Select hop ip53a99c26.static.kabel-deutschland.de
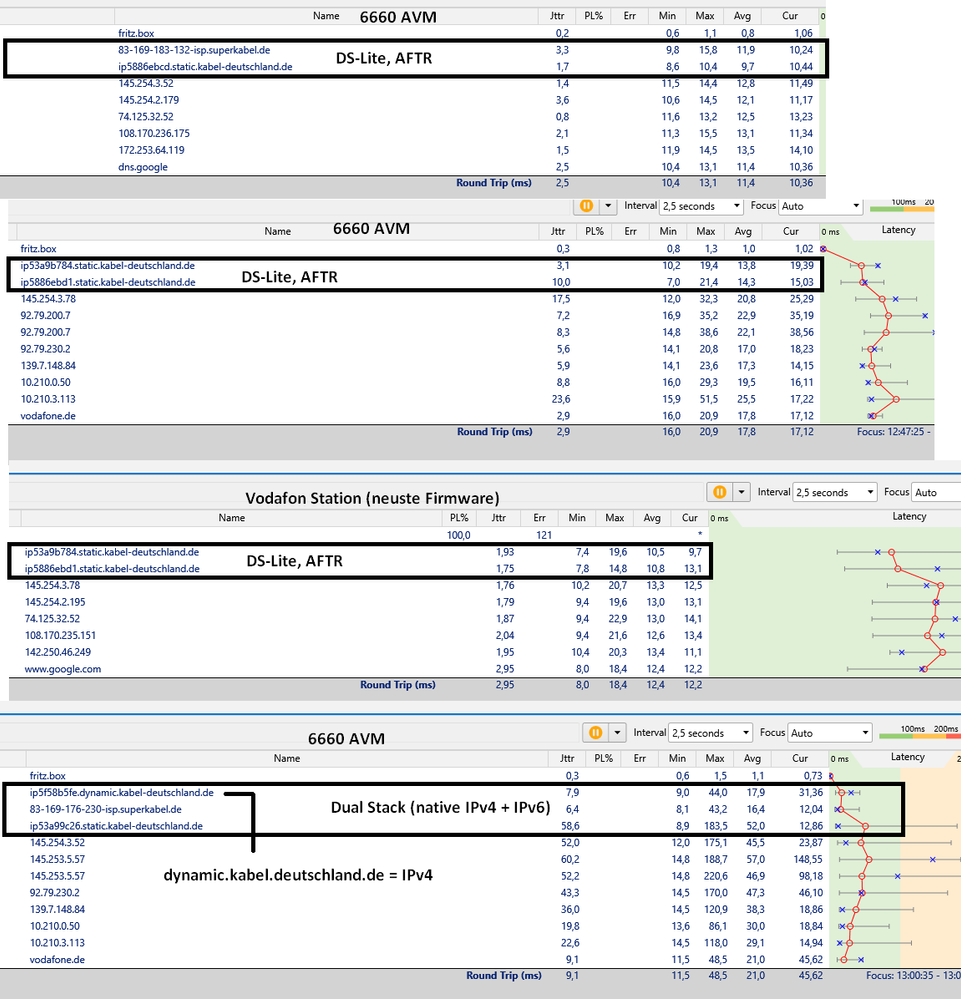This screenshot has width=961, height=999. pyautogui.click(x=116, y=826)
